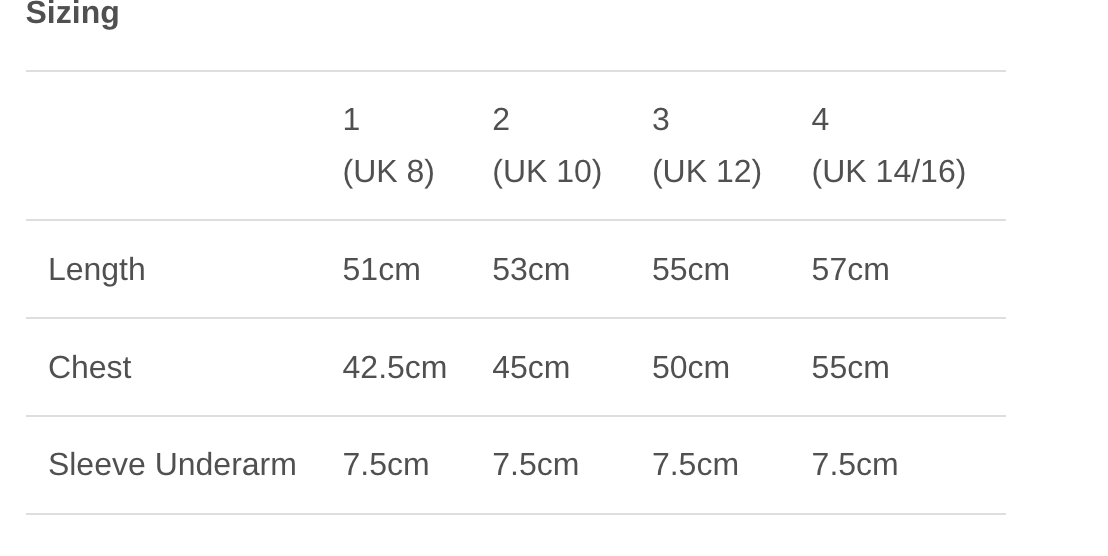Click 7.5cm sleeve value for size 2
Screen dimensions: 1108x556
535,465
